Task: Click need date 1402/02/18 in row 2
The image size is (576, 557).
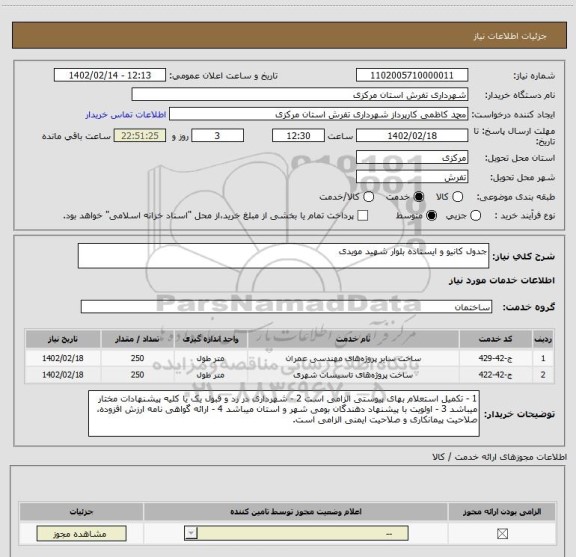Action: point(63,375)
